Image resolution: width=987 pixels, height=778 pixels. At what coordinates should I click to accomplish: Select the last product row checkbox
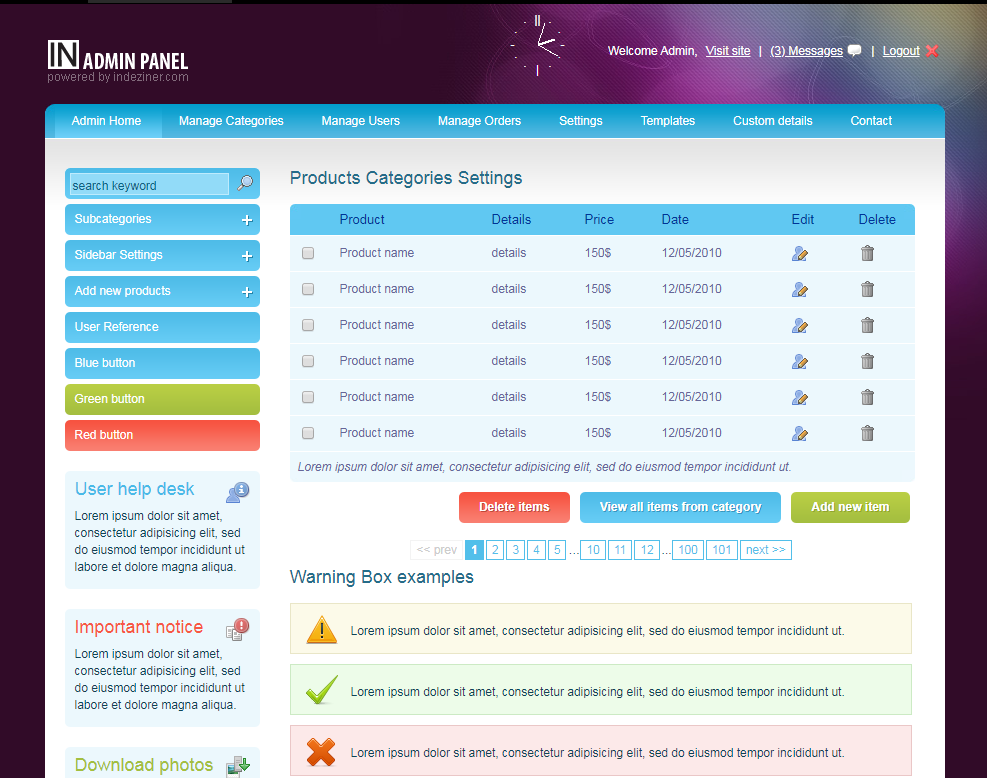307,433
